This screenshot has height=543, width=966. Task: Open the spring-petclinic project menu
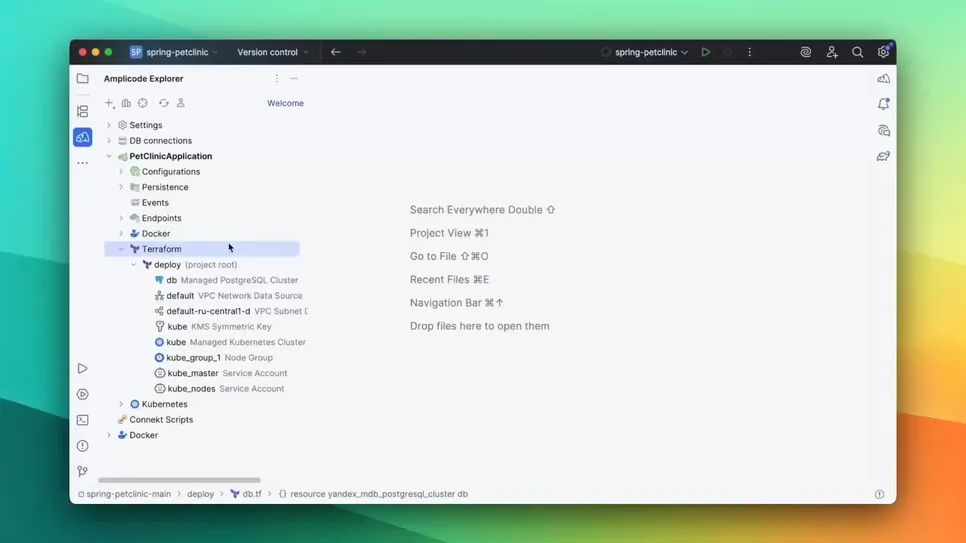(174, 52)
